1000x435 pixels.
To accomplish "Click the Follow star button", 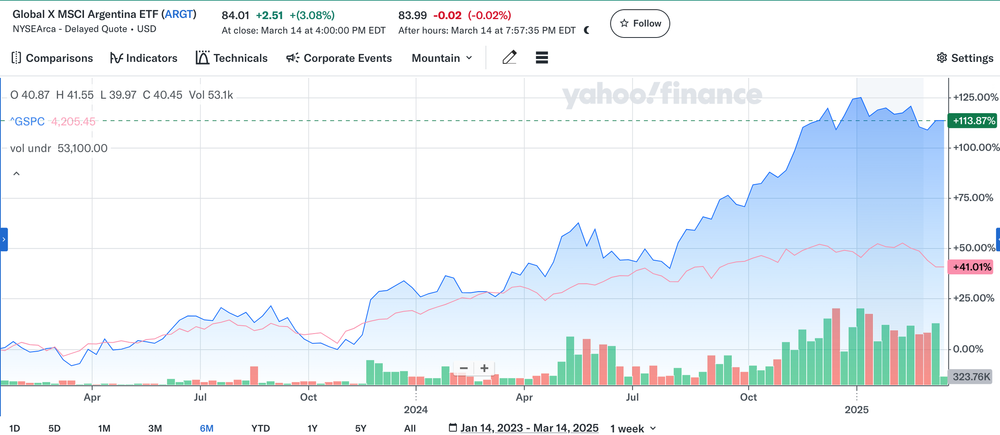I will point(640,24).
